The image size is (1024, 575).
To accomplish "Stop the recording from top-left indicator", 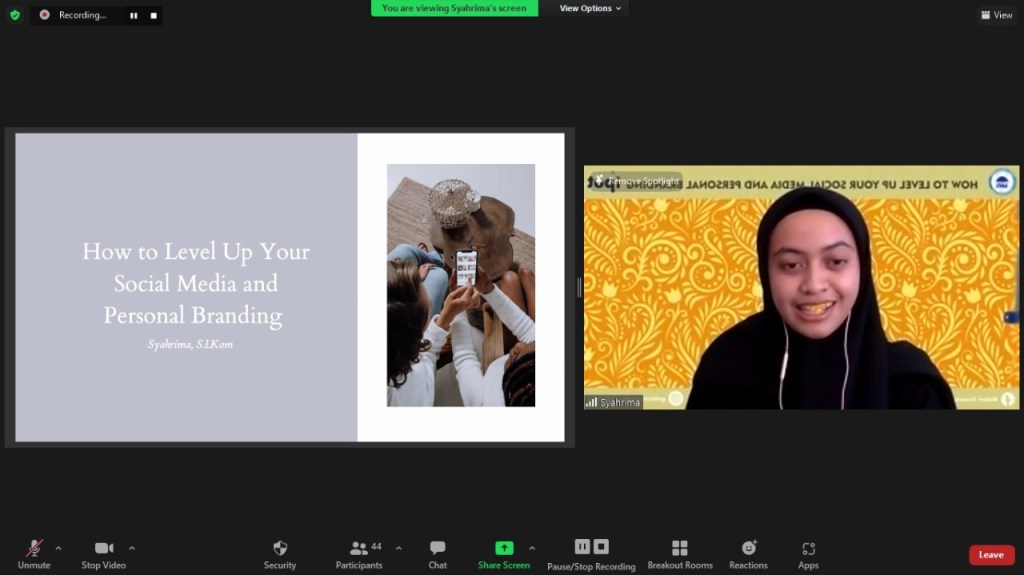I will 153,16.
